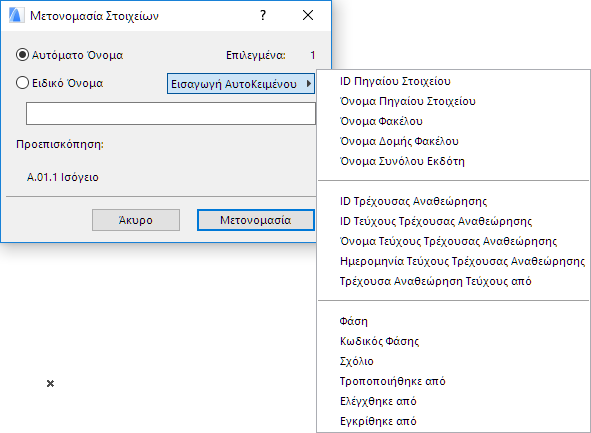Click the Προεπισκόπηση label
Screen dimensions: 591x433
click(60, 144)
